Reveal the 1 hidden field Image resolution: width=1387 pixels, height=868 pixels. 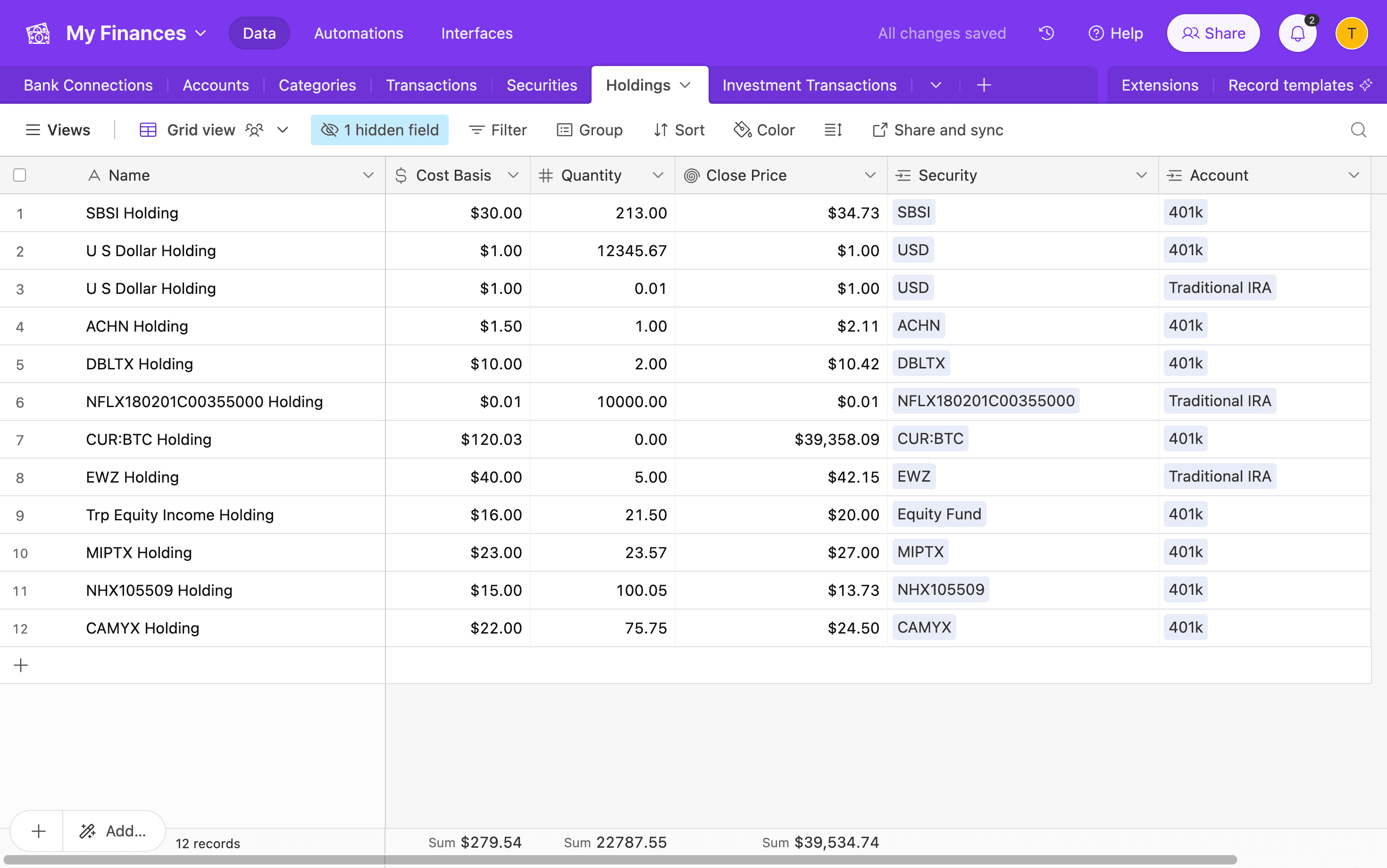click(379, 130)
